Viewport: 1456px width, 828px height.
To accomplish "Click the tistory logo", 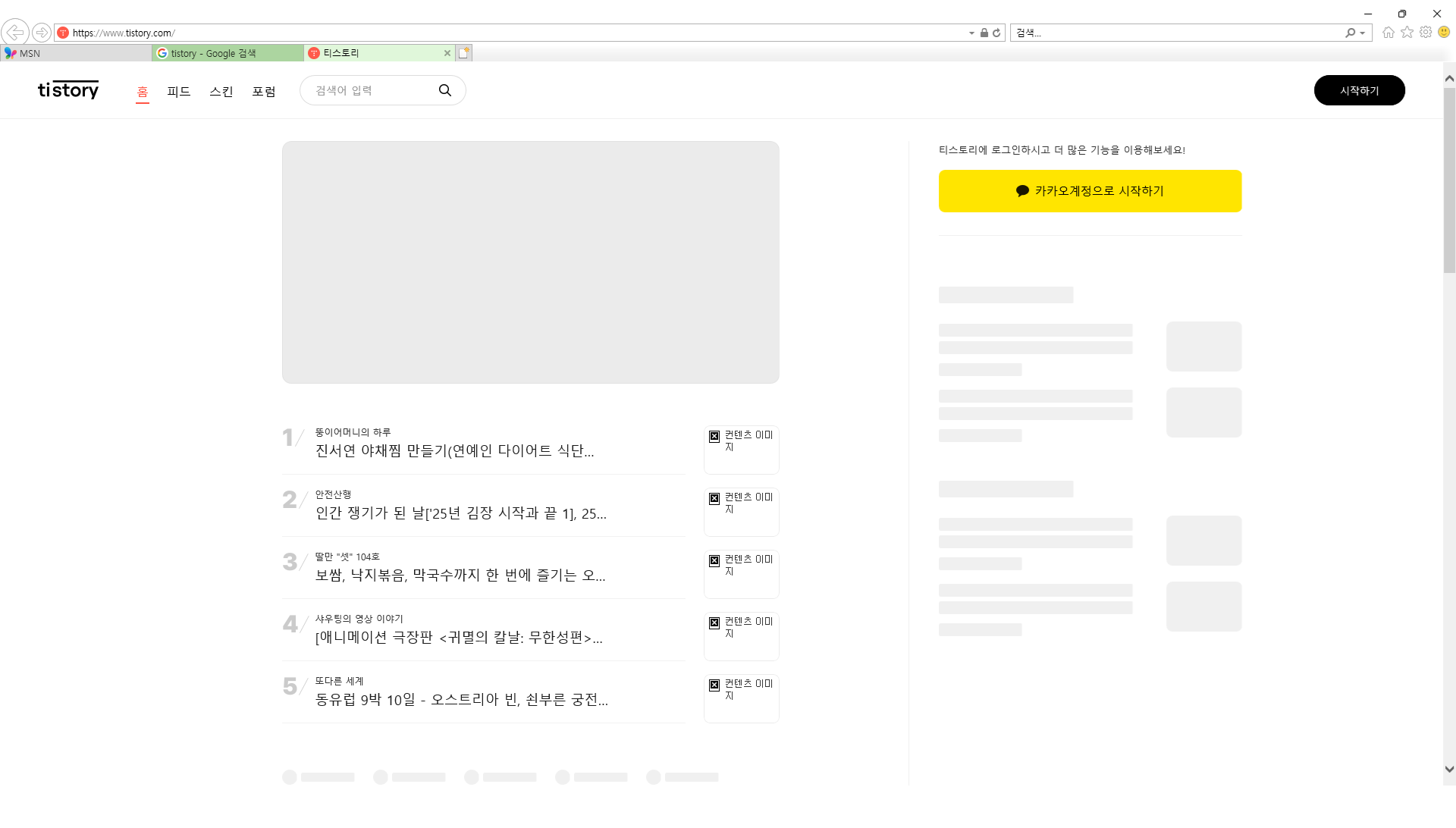I will 68,90.
